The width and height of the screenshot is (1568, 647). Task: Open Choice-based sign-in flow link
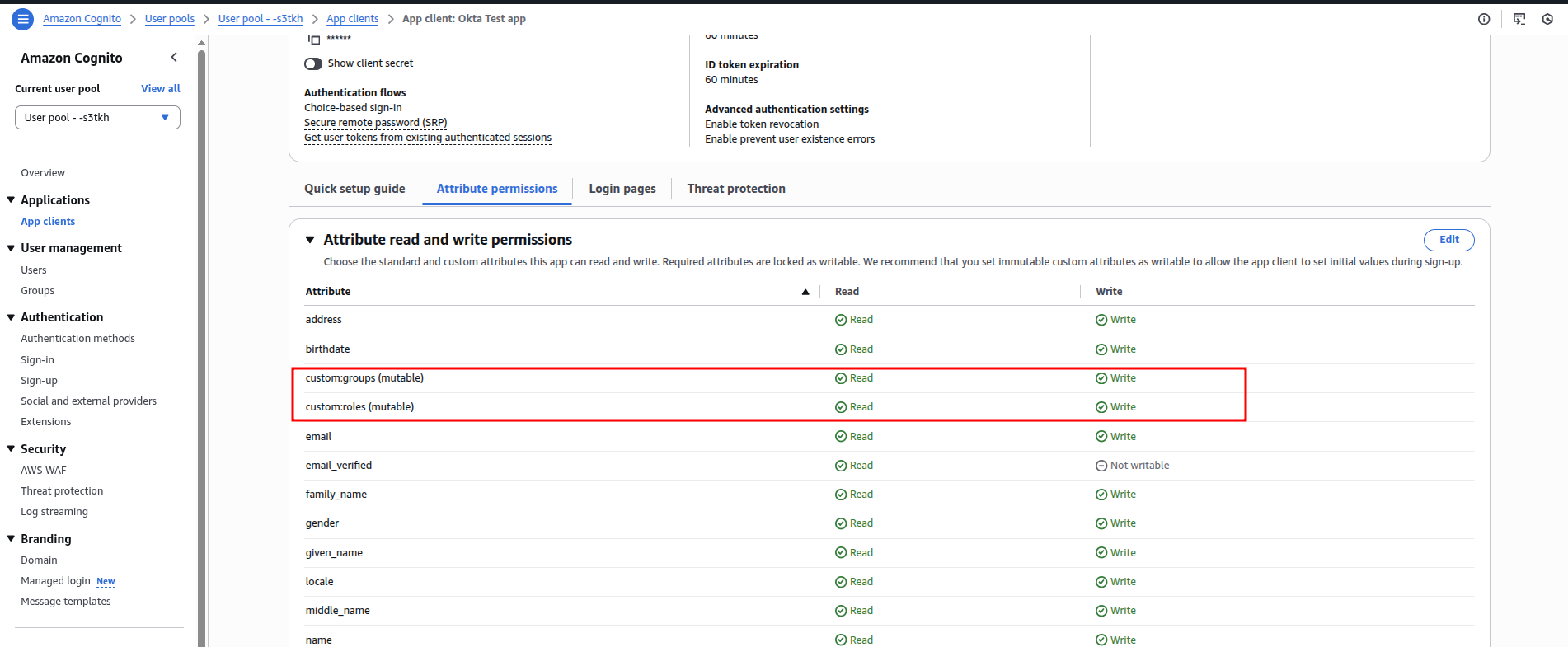(353, 108)
